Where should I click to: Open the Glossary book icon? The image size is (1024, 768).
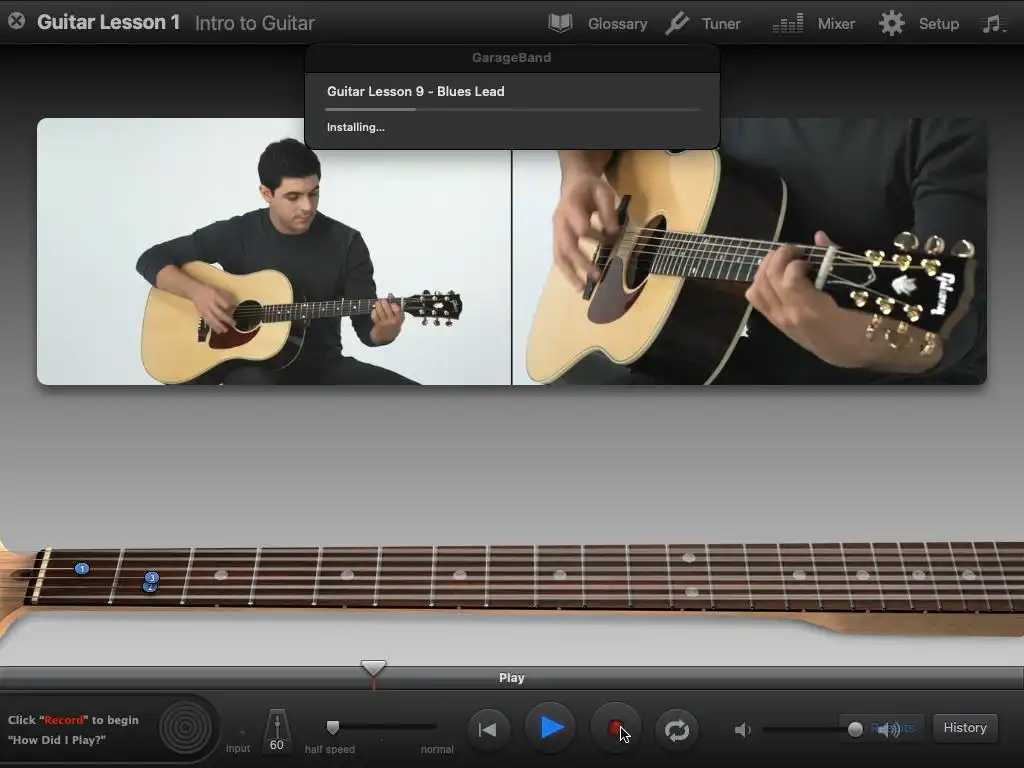pos(560,24)
